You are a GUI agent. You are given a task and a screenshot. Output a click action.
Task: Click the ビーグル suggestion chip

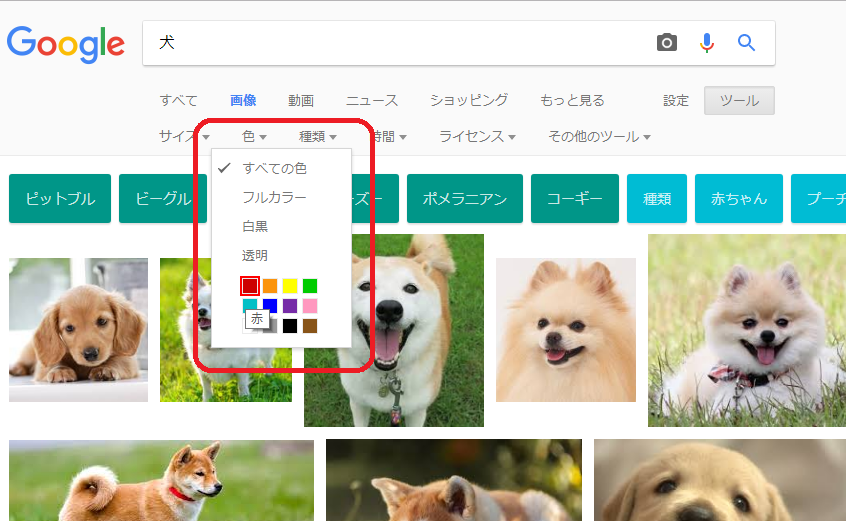click(163, 198)
